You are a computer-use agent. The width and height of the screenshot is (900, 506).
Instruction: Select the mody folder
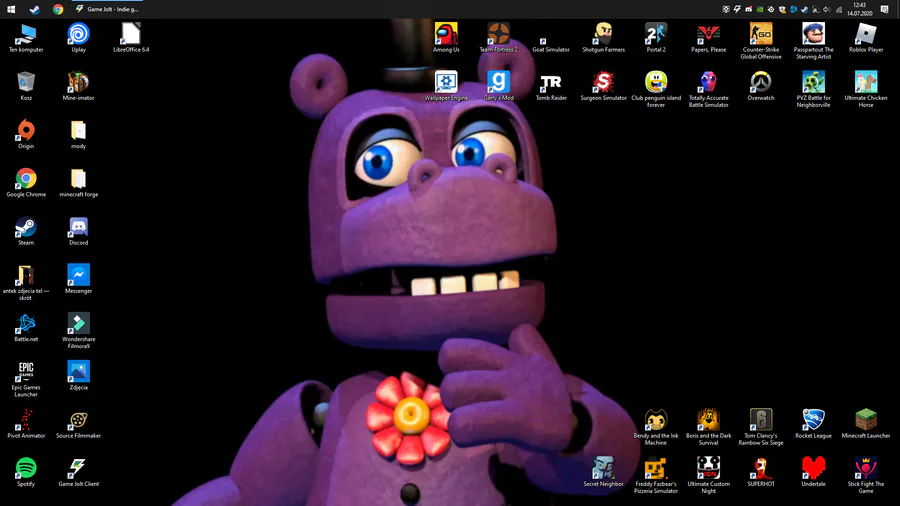coord(79,134)
